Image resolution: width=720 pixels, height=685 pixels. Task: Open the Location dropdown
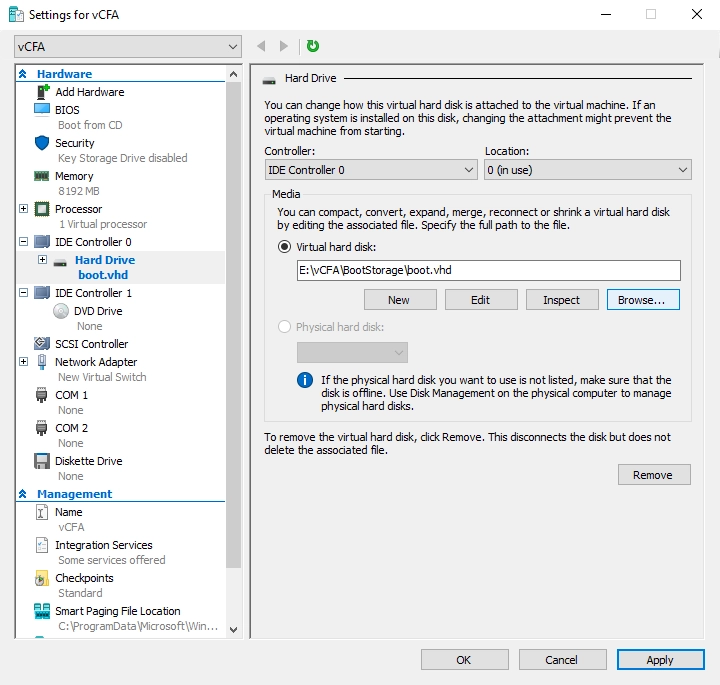pos(588,170)
